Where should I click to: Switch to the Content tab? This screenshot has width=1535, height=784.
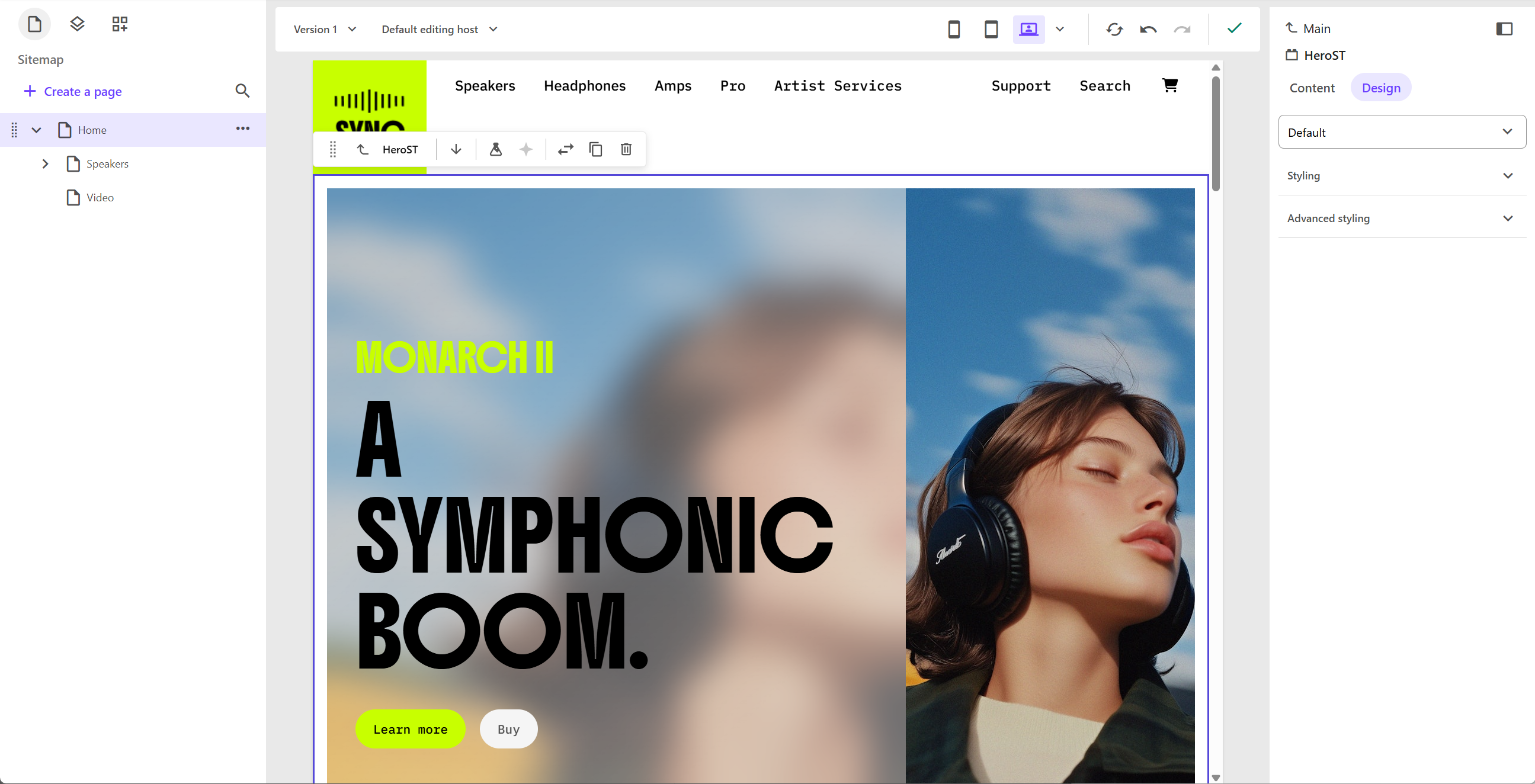[1312, 88]
